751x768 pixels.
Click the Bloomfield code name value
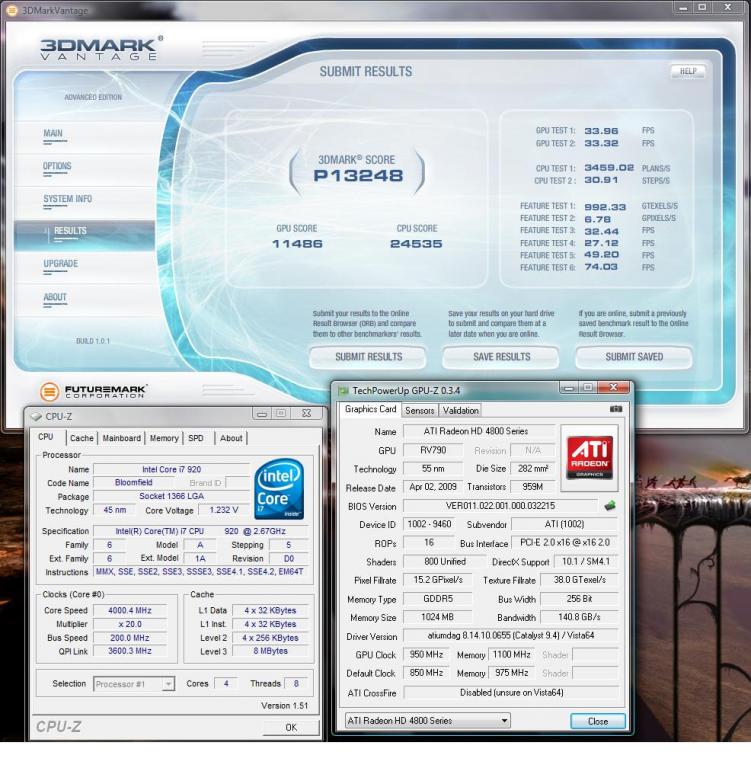click(134, 482)
